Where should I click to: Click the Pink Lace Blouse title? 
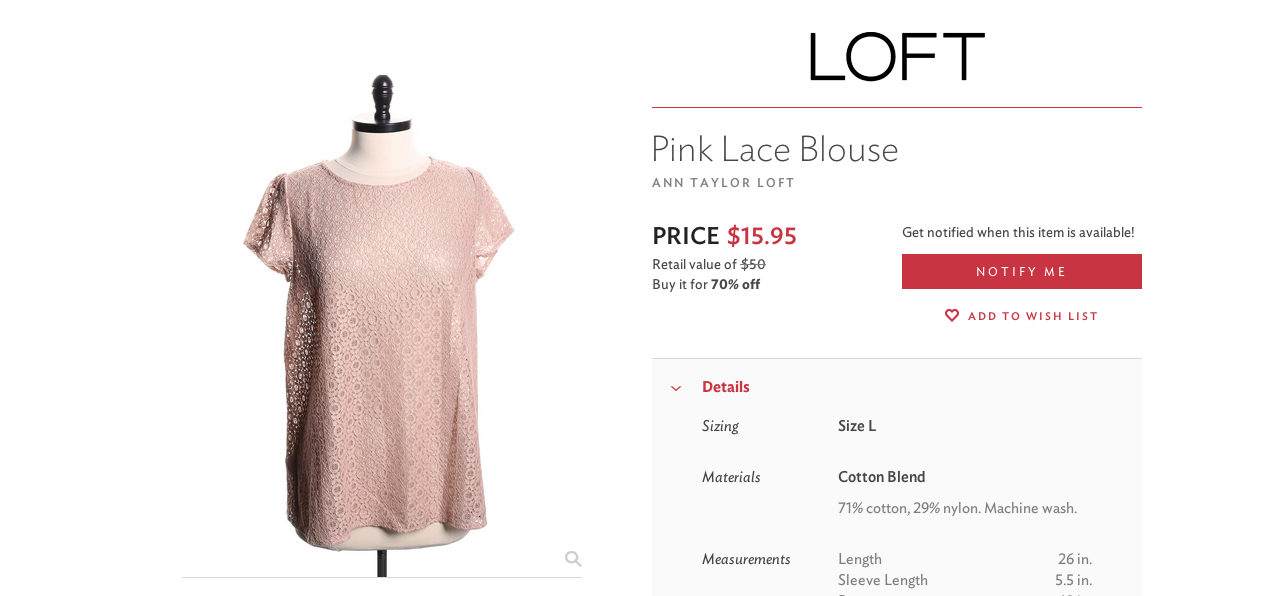775,149
